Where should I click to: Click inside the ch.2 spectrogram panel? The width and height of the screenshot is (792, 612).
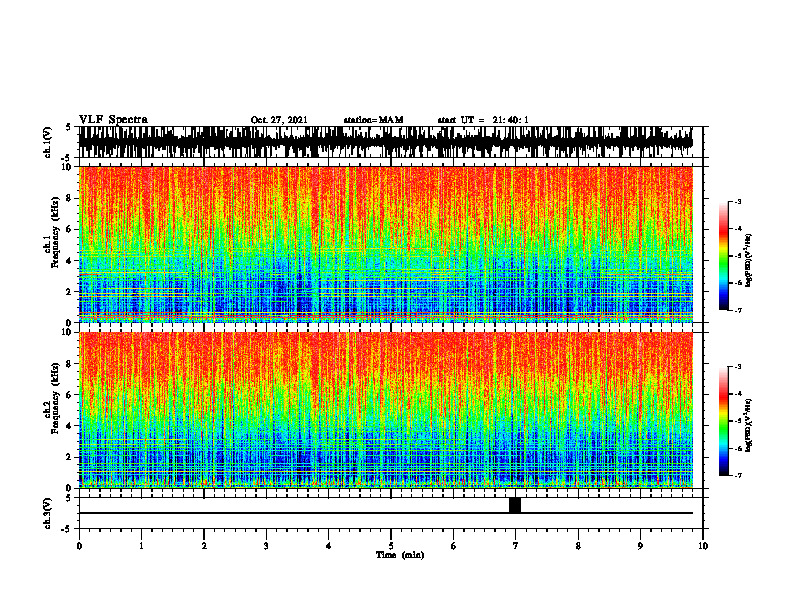click(386, 410)
